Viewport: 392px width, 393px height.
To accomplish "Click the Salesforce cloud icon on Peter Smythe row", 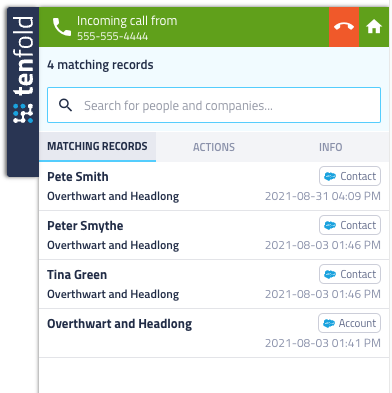I will [x=330, y=225].
